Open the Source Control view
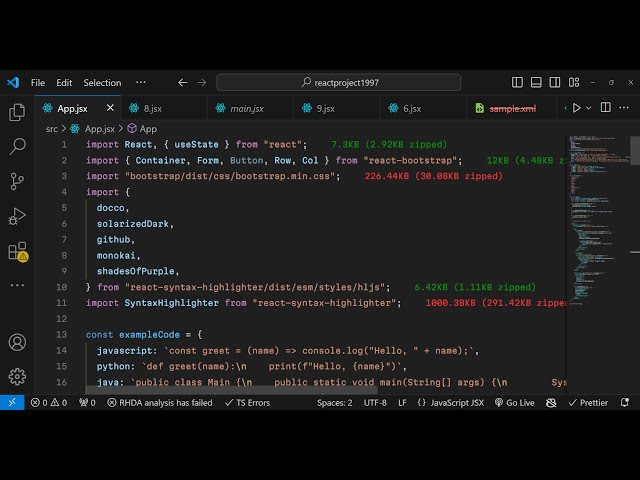 [17, 181]
